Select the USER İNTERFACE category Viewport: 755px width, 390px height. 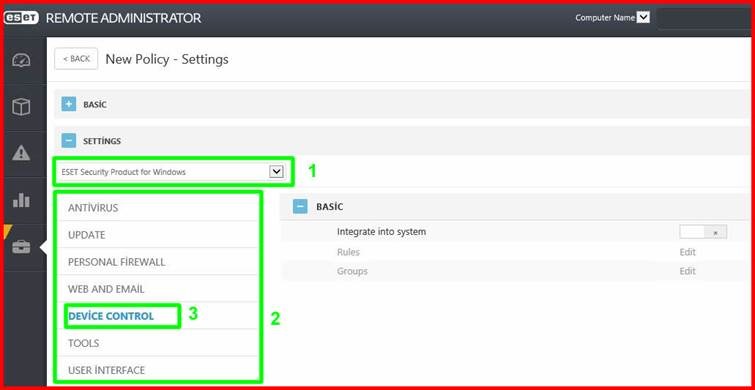[x=158, y=370]
